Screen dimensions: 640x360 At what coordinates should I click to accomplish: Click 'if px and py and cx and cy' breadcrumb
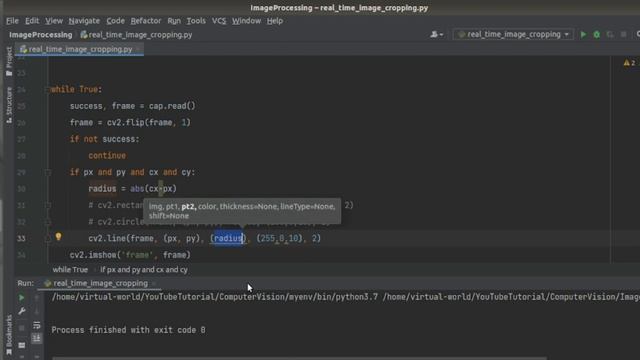pos(144,270)
